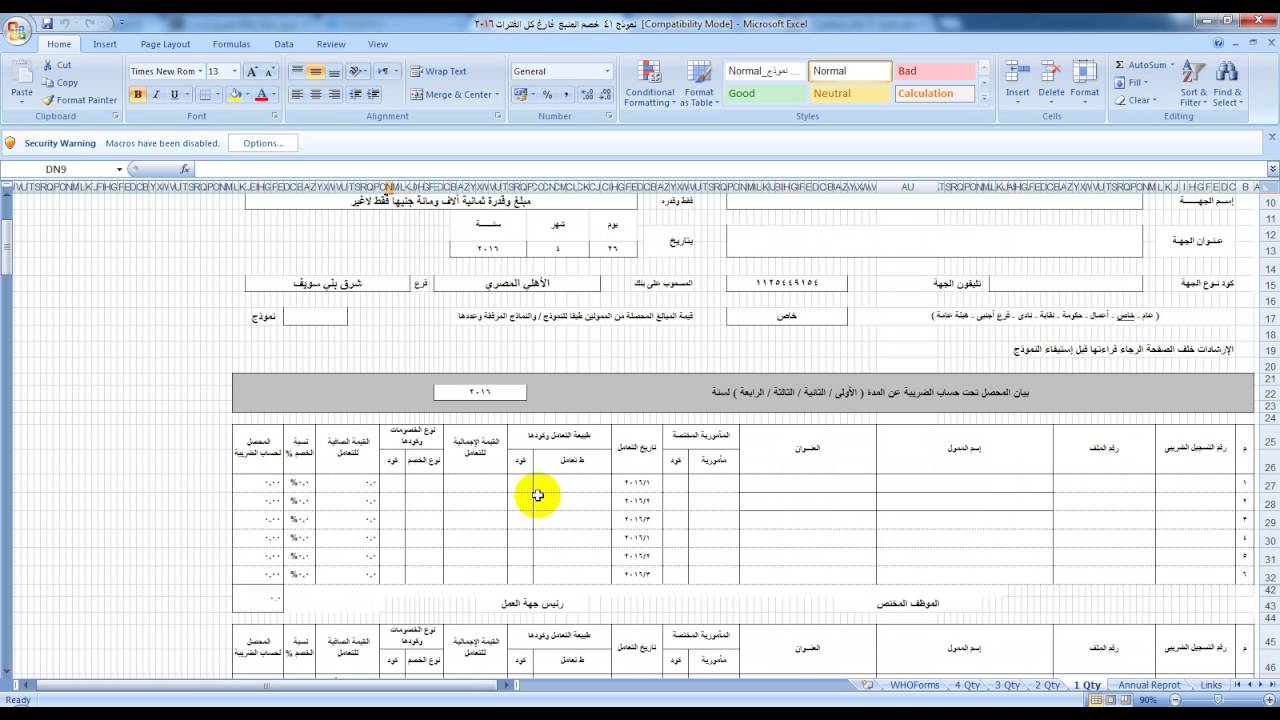Click the Insert Function fx icon

point(185,169)
